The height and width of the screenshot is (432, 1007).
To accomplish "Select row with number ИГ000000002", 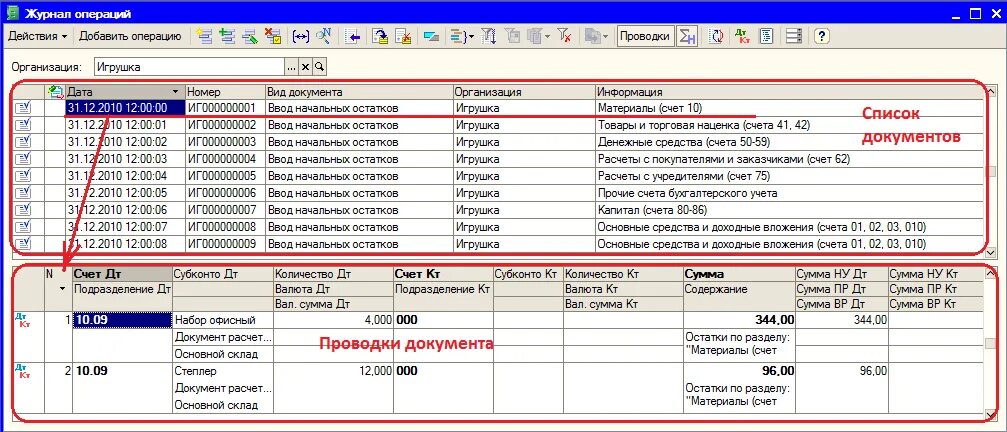I will [225, 125].
